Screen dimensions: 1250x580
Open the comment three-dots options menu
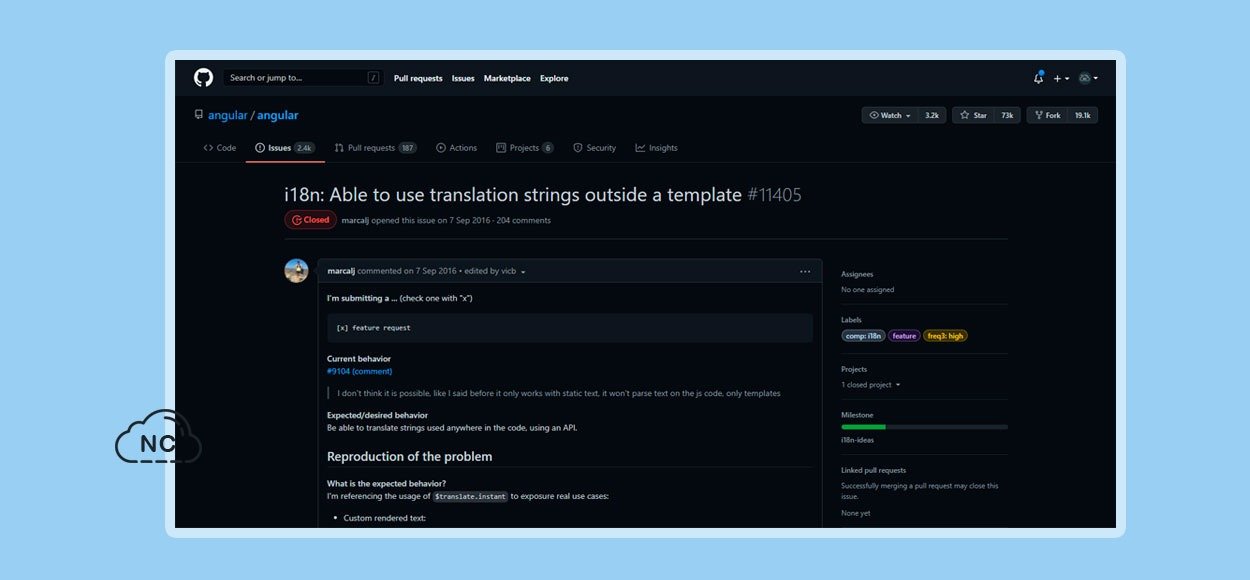click(x=805, y=271)
